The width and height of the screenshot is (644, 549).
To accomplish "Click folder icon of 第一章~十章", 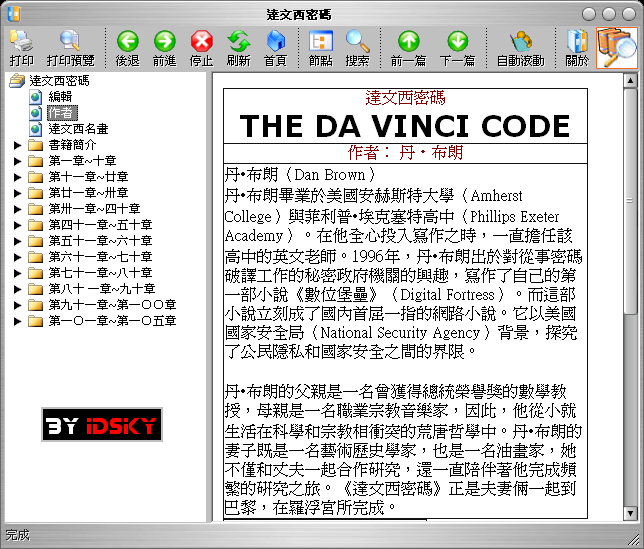I will point(36,161).
